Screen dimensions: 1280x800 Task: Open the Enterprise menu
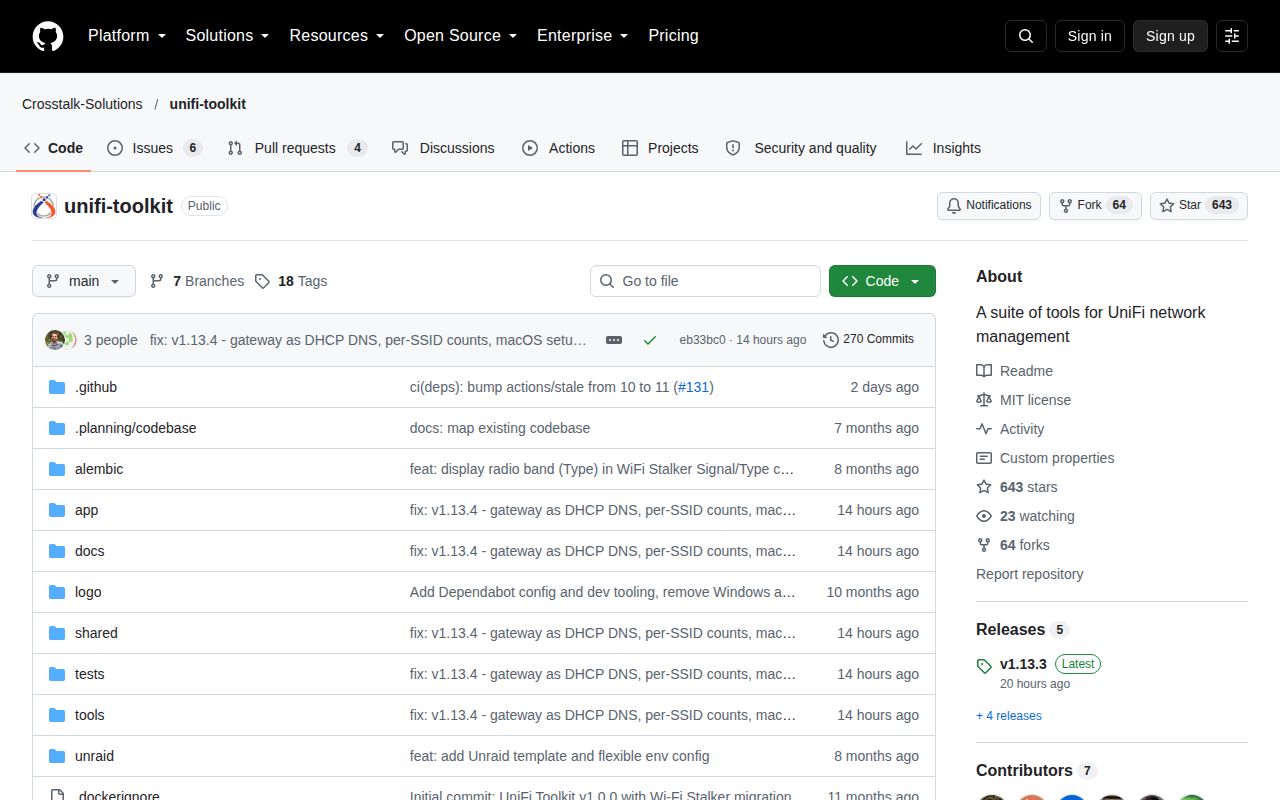click(583, 36)
